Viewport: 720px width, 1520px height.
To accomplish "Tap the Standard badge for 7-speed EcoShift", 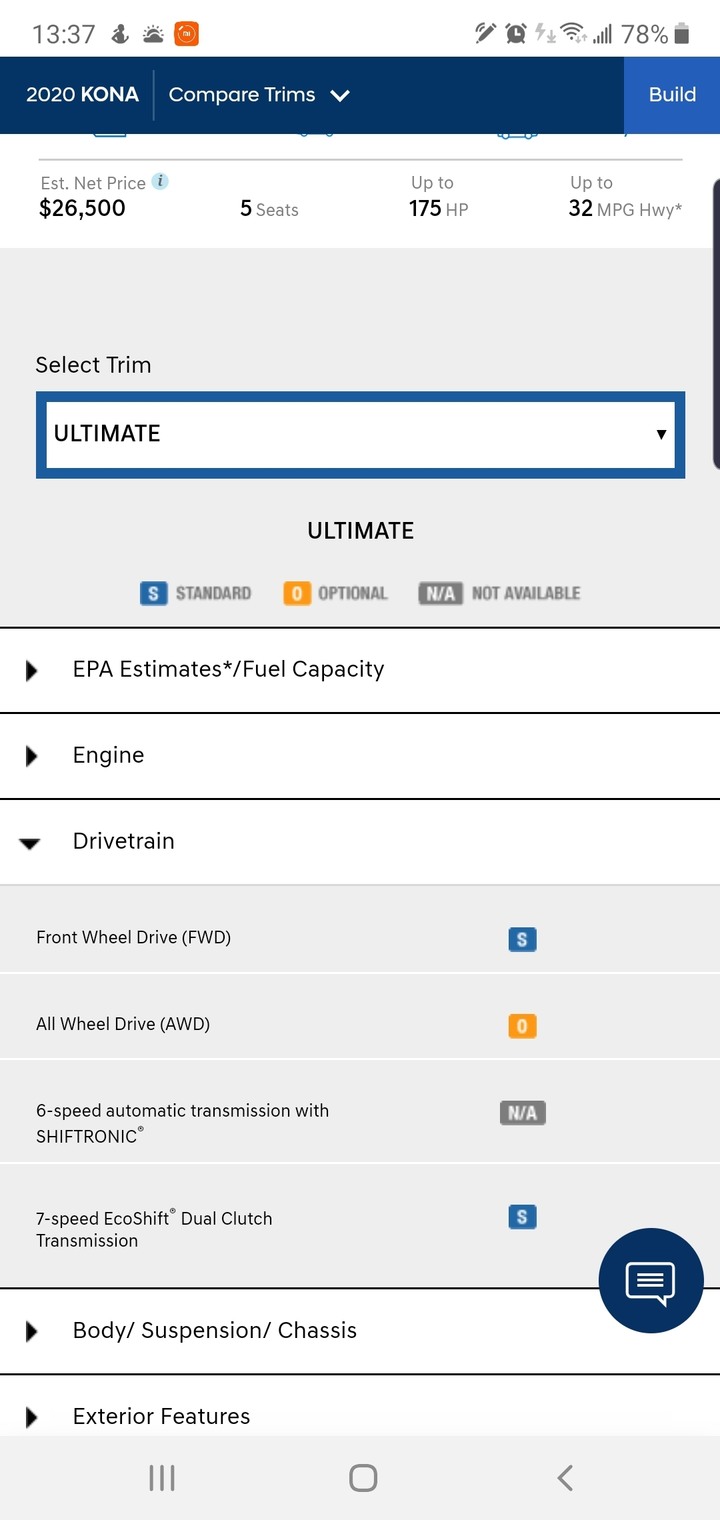I will (522, 1217).
